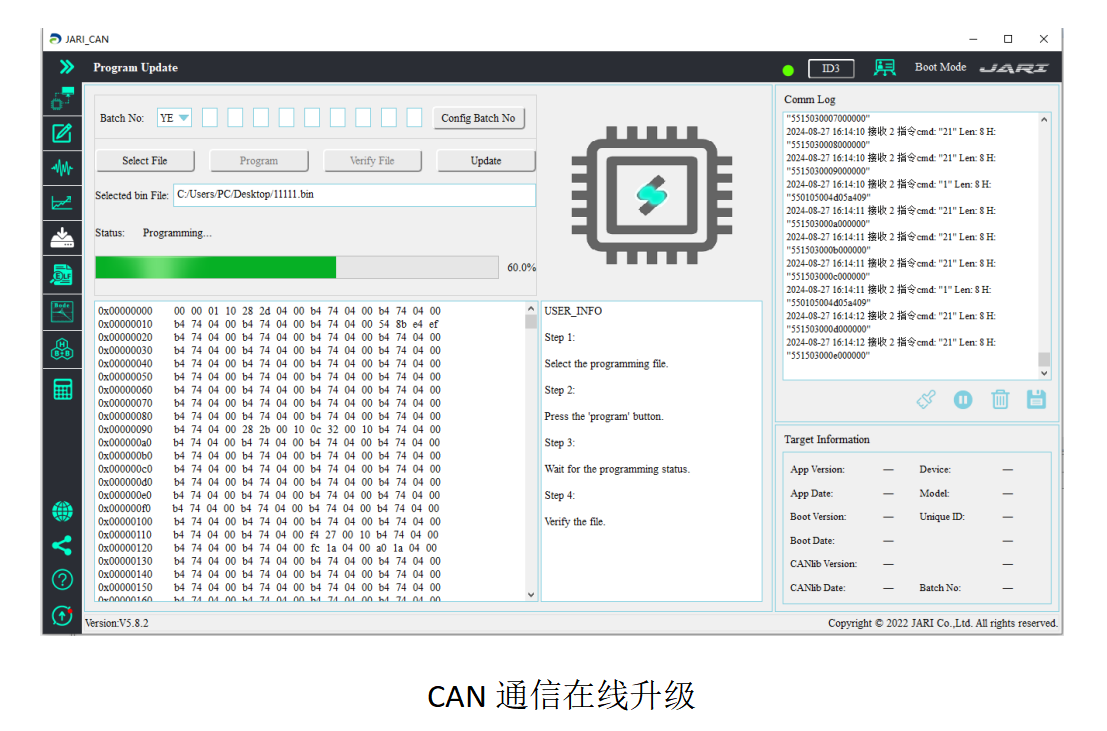The width and height of the screenshot is (1107, 731).
Task: Save the Comm Log with the disk icon
Action: coord(1036,399)
